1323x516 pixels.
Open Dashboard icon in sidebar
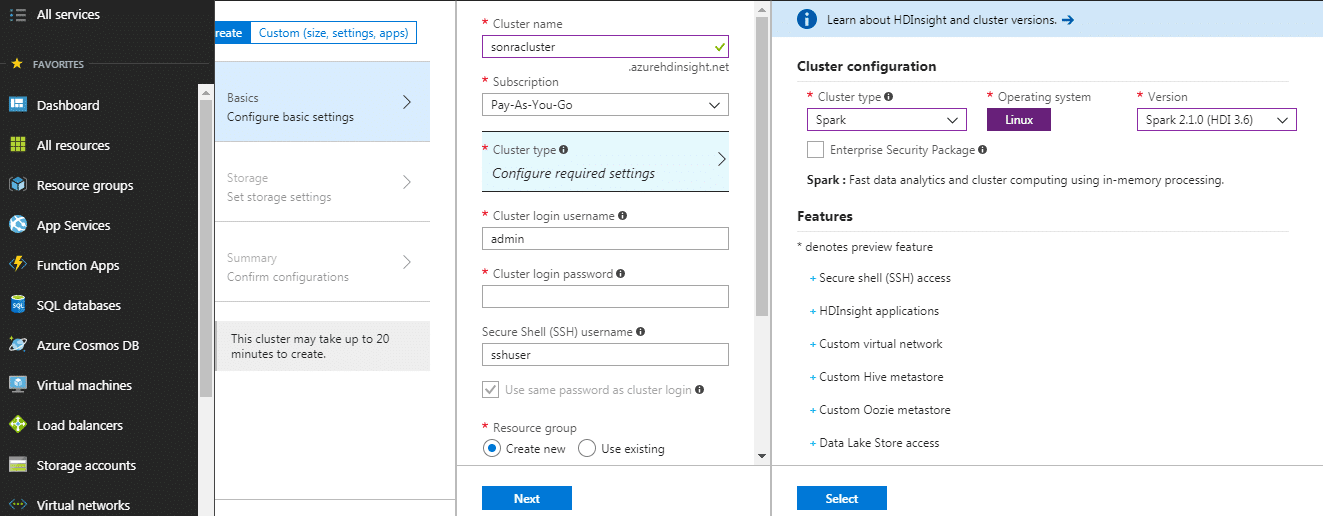17,105
